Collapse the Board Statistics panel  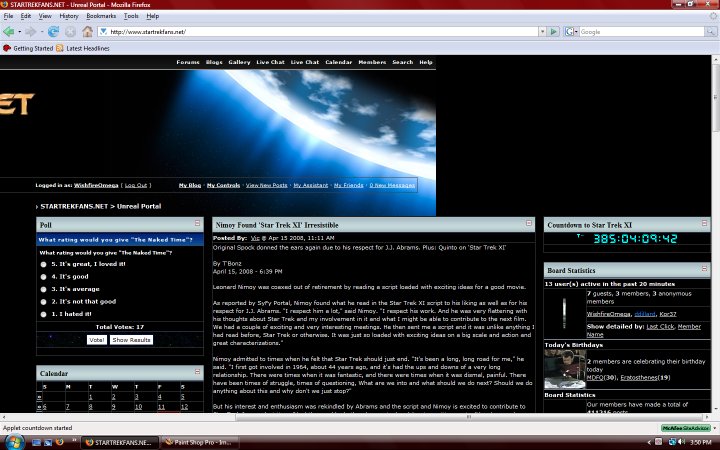pyautogui.click(x=704, y=269)
